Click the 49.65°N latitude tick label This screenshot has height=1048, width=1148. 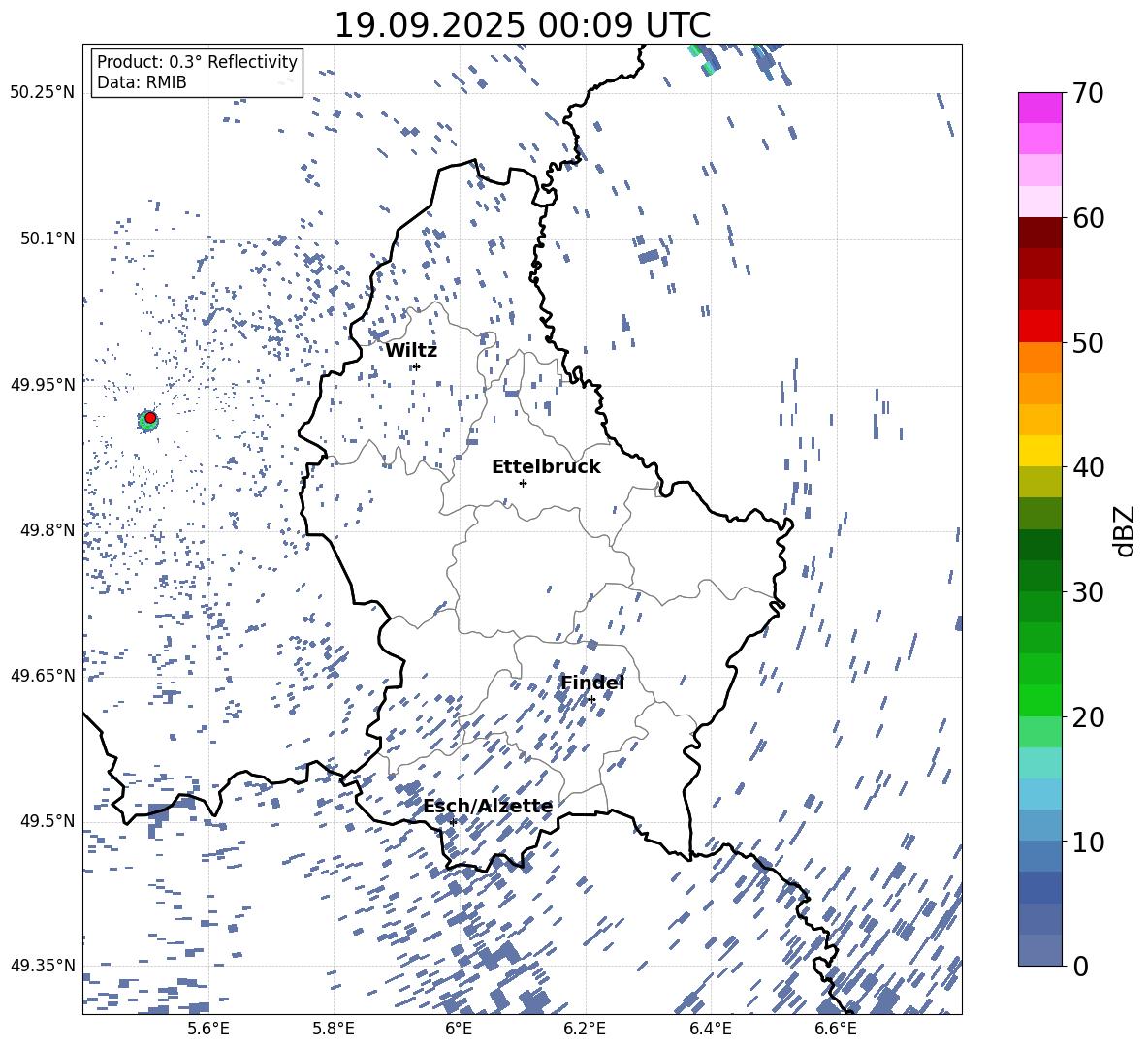click(x=42, y=675)
